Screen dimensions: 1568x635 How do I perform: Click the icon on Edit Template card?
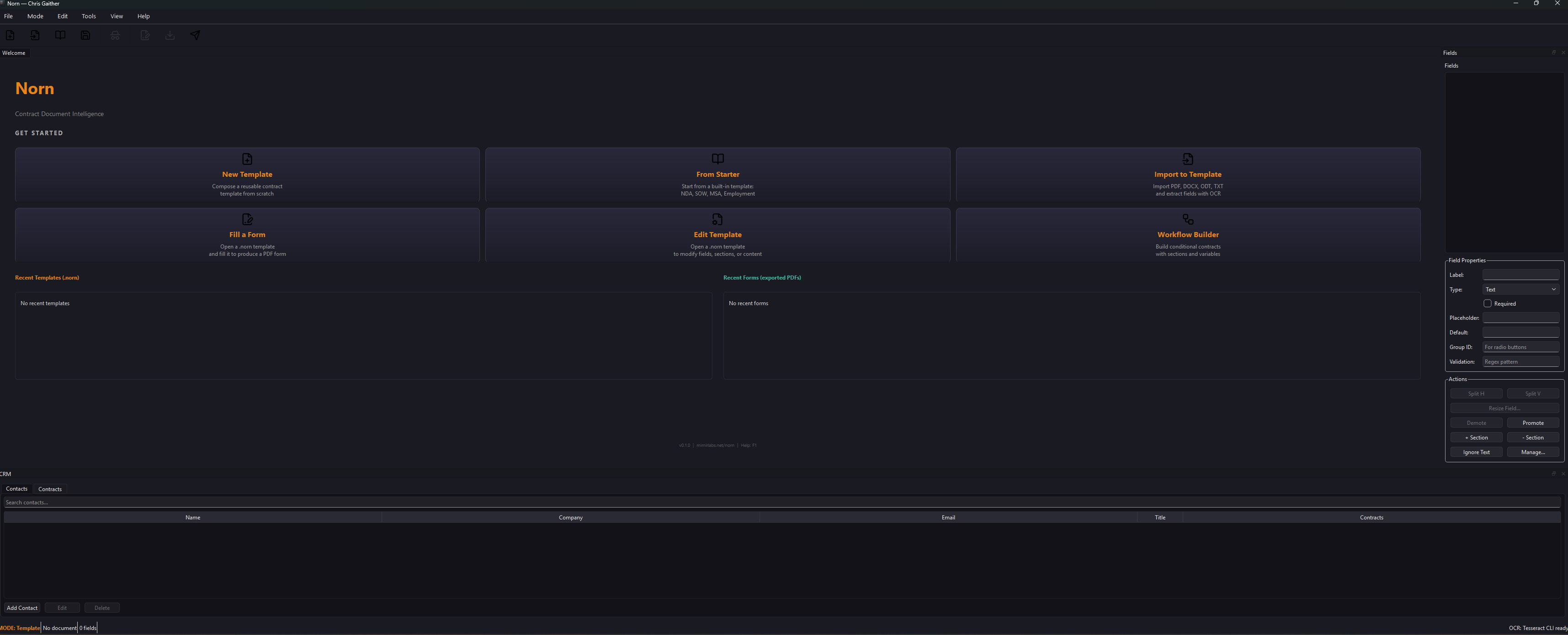coord(718,219)
